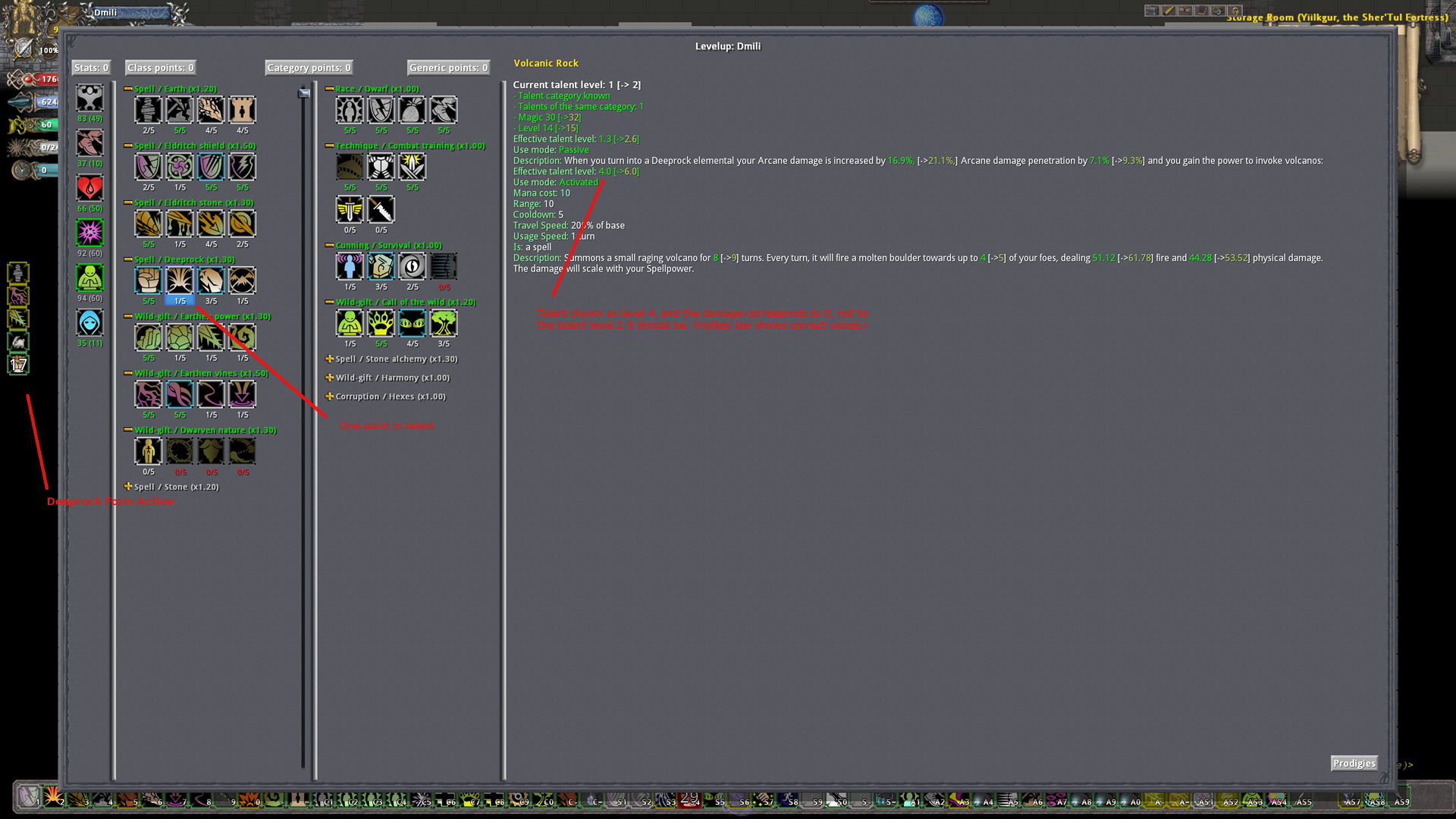Click the Strength stat icon

[89, 99]
